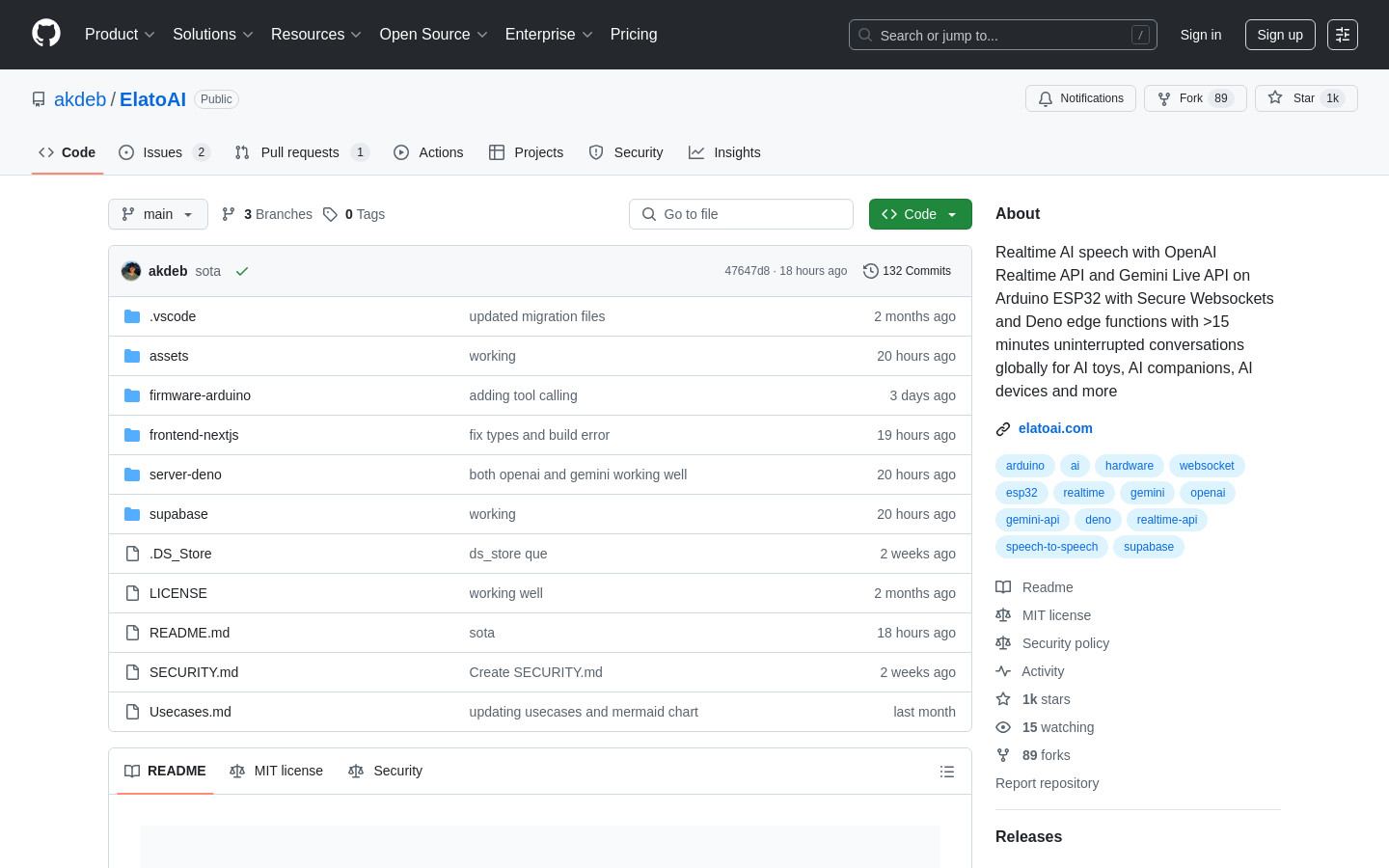Expand the Solutions menu
Screen dimensions: 1389x868
(x=213, y=35)
